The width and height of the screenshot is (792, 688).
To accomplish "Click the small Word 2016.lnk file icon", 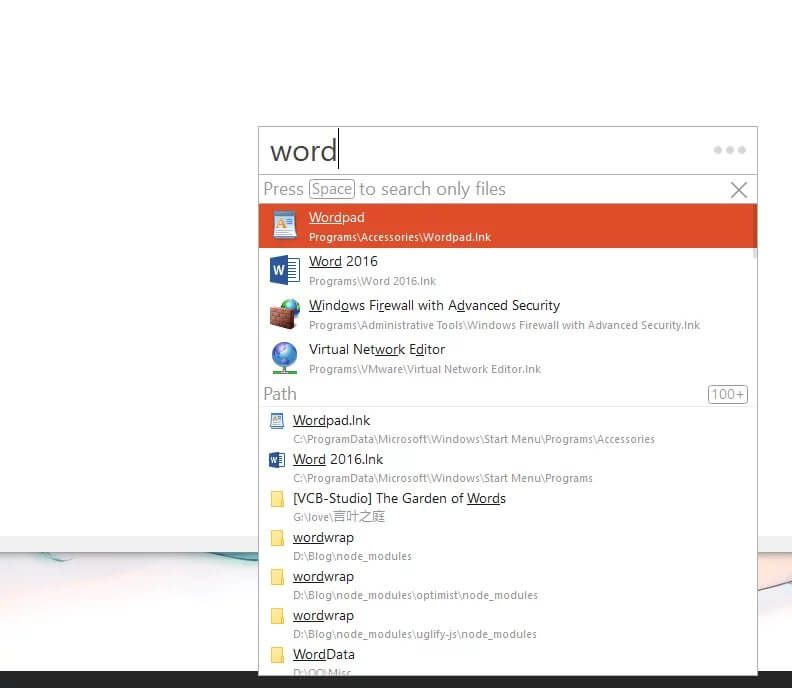I will [x=277, y=460].
